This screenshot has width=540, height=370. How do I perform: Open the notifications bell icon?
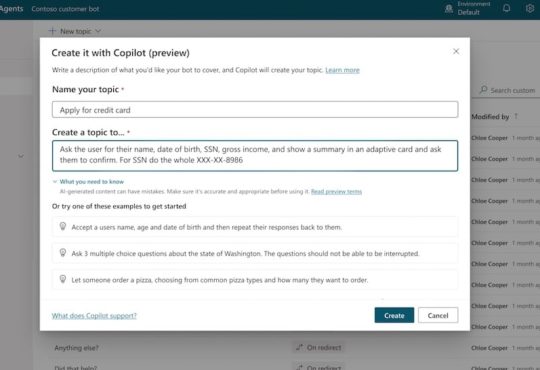506,8
